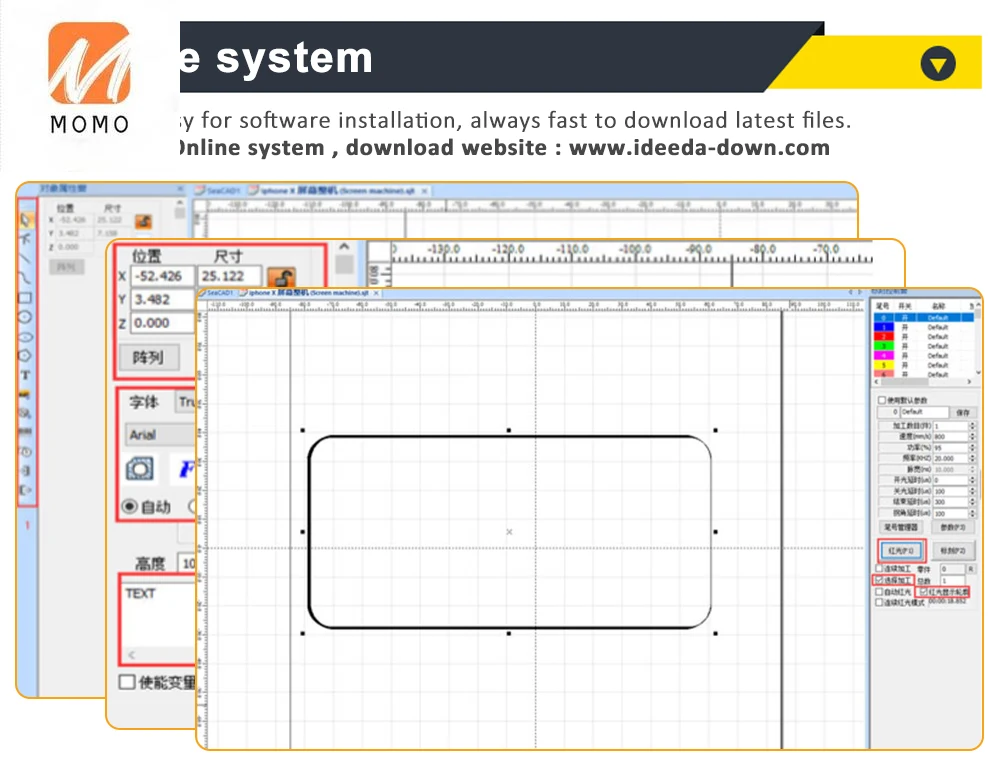Click the X position field -52.426
Screen dimensions: 1000x773
[163, 276]
